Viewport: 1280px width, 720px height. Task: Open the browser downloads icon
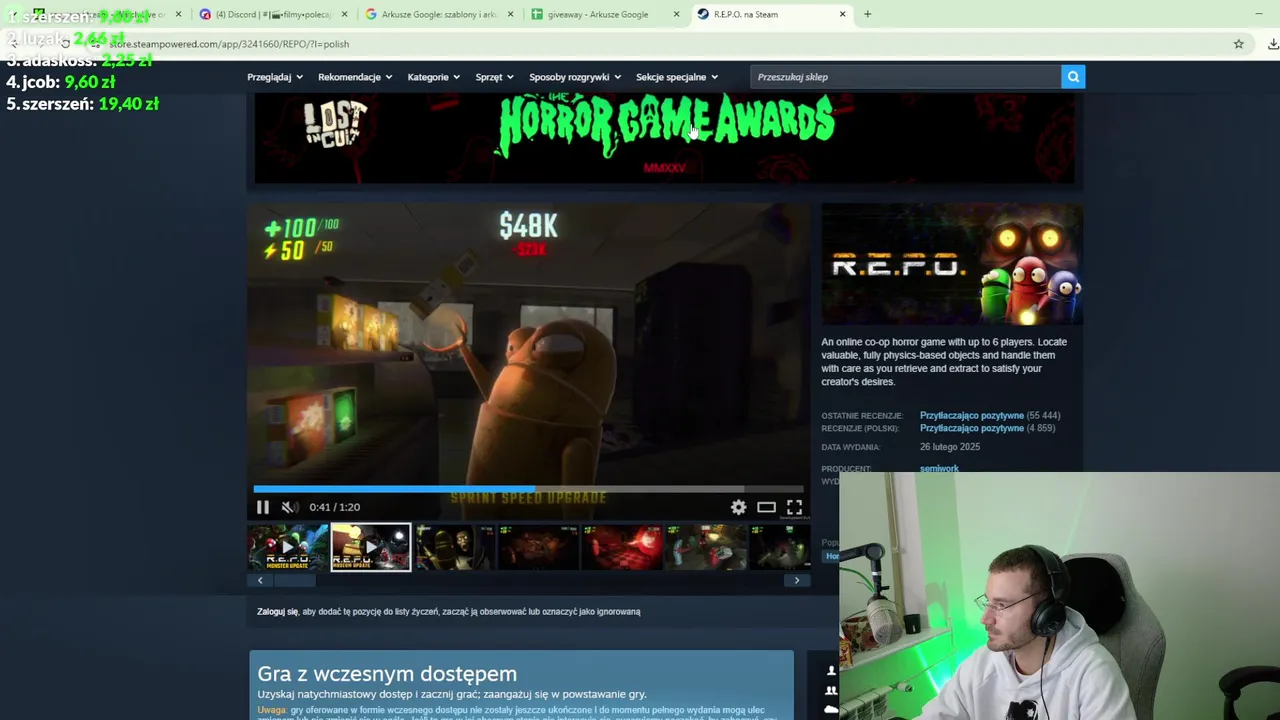tap(1272, 44)
